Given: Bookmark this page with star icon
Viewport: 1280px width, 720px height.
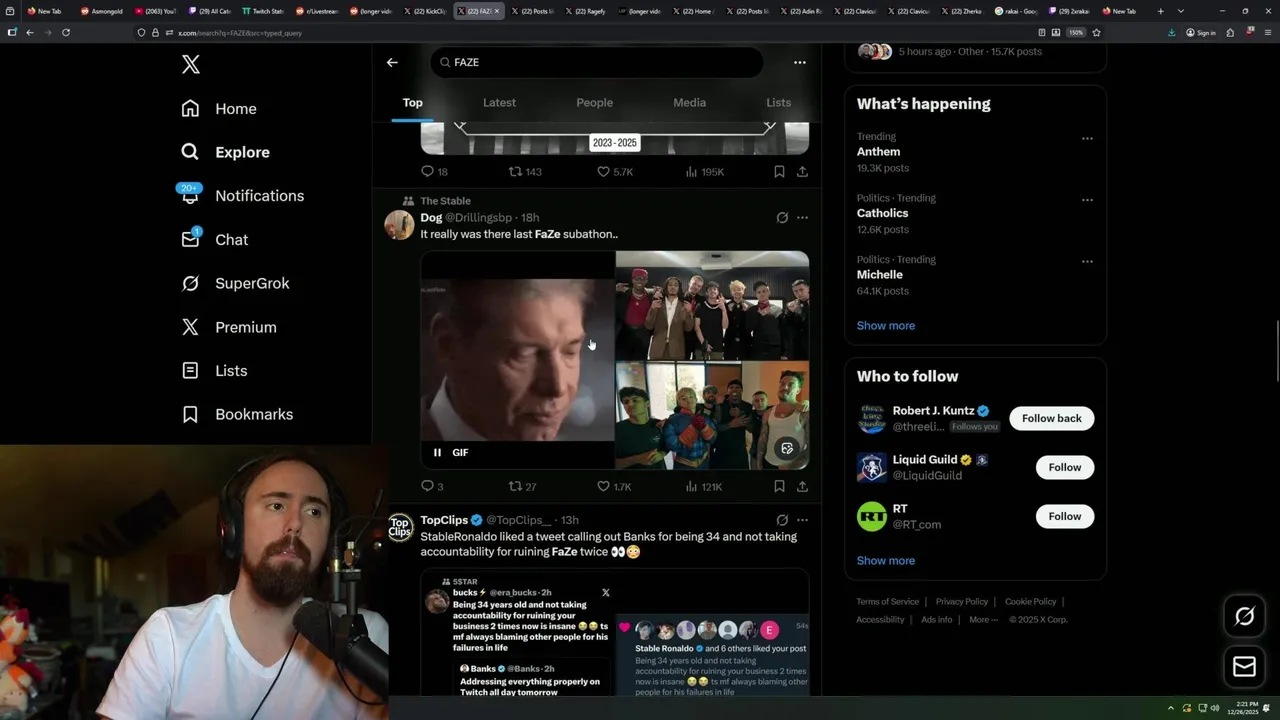Looking at the screenshot, I should point(1096,32).
